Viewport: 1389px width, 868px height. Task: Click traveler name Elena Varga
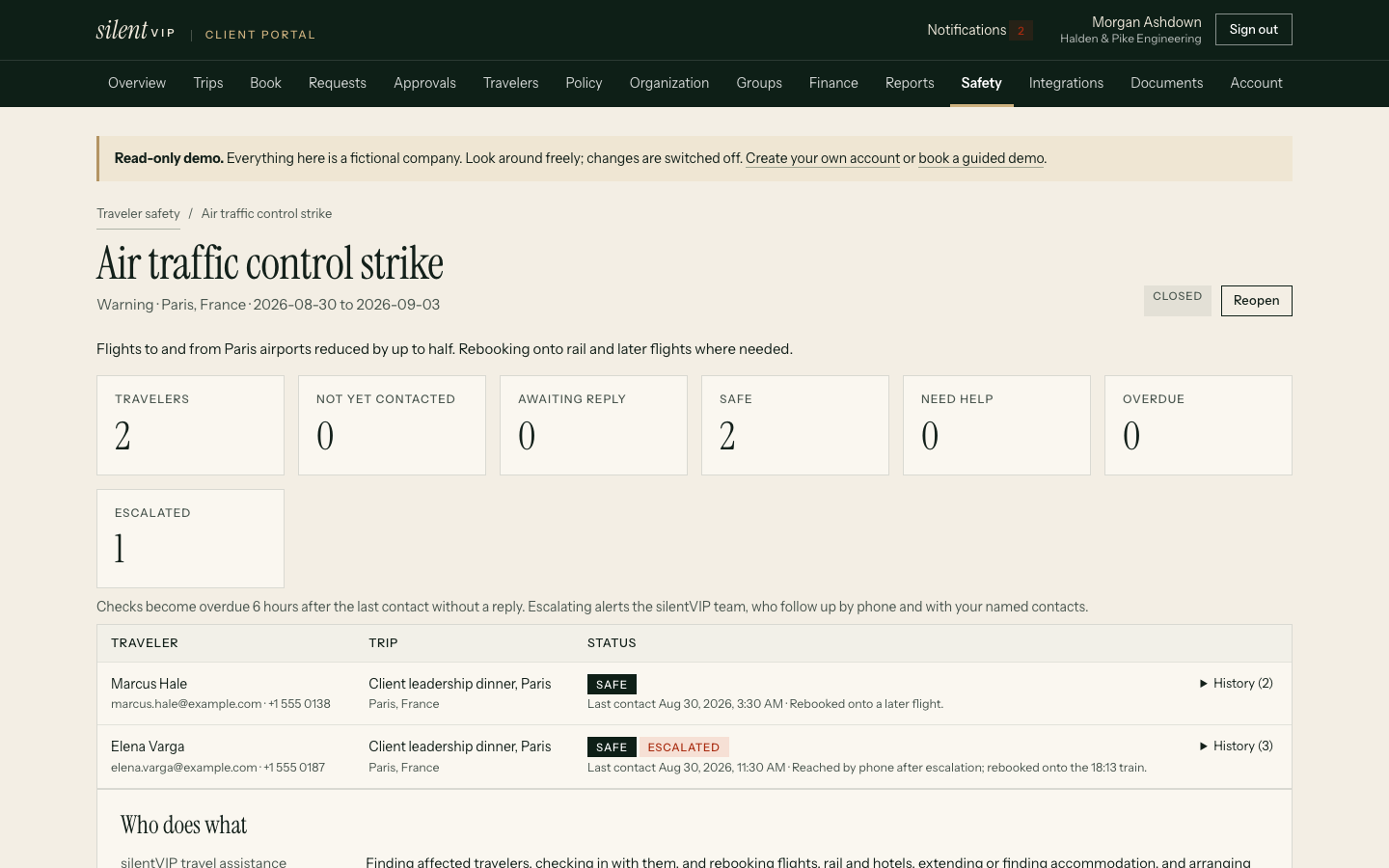(x=148, y=746)
